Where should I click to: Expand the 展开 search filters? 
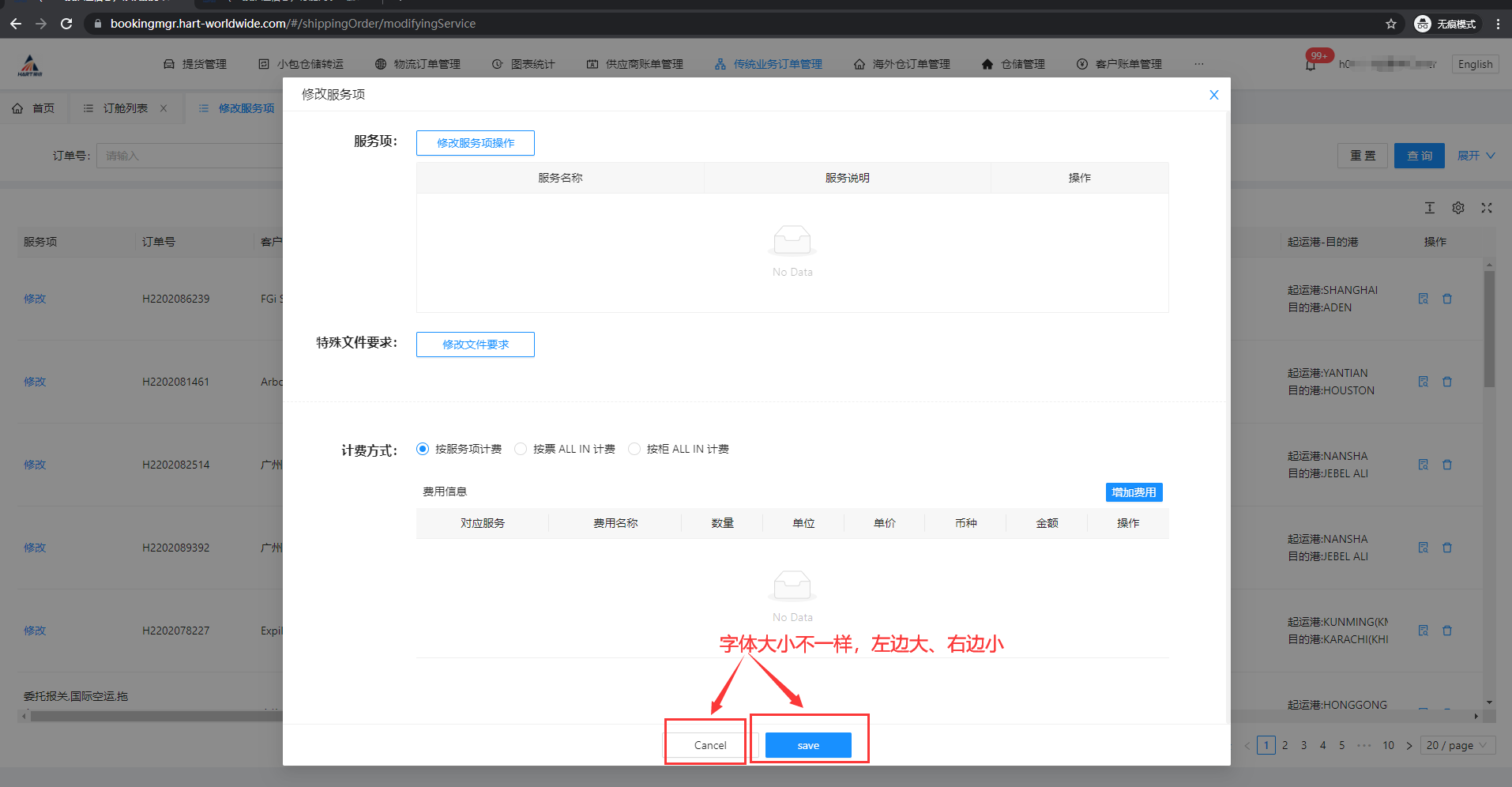coord(1475,156)
